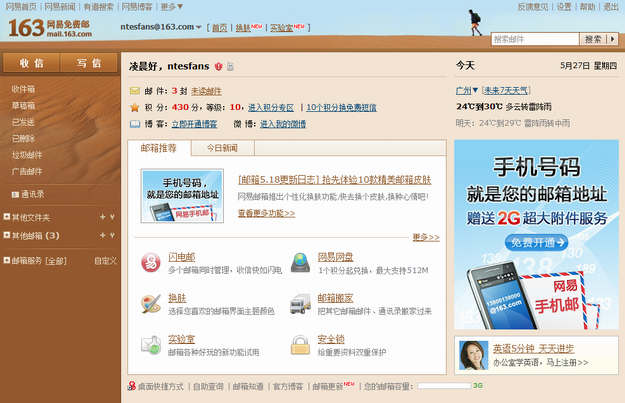Open the 进入我的微博 link

coord(283,124)
